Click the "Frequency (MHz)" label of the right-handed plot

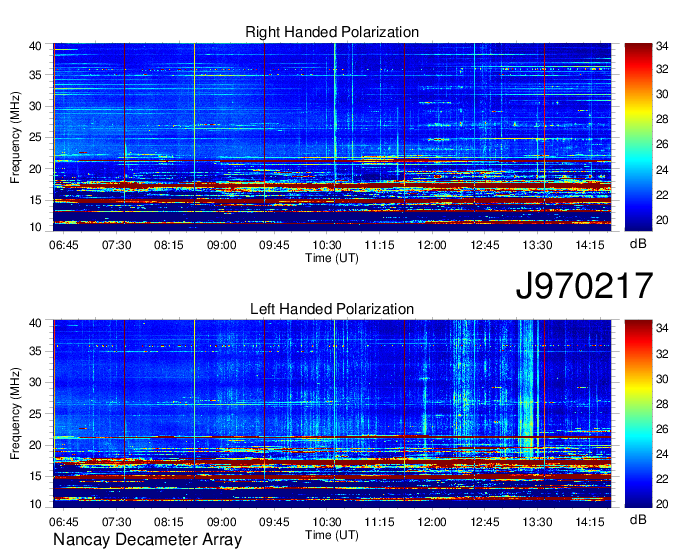15,137
